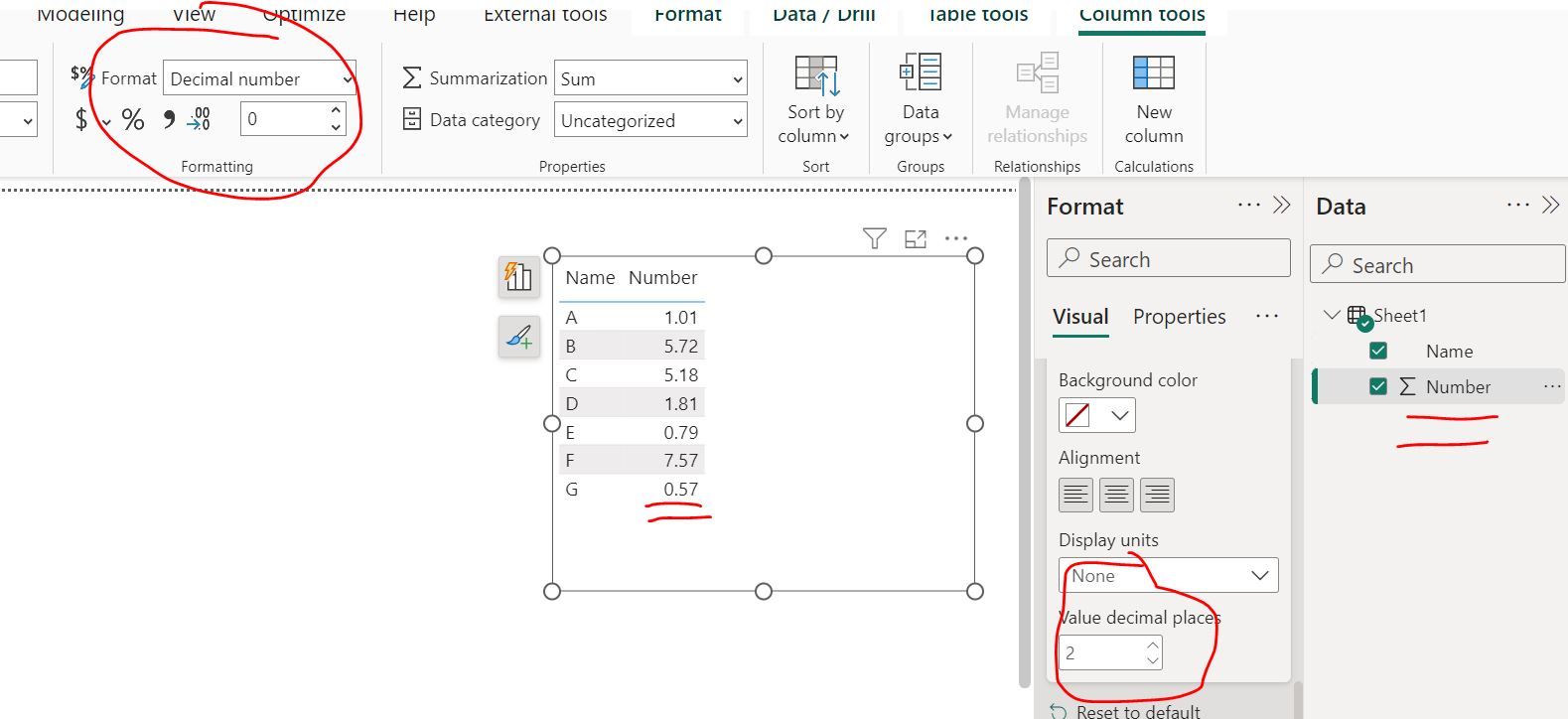Image resolution: width=1568 pixels, height=719 pixels.
Task: Open the Column tools tab
Action: pos(1142,15)
